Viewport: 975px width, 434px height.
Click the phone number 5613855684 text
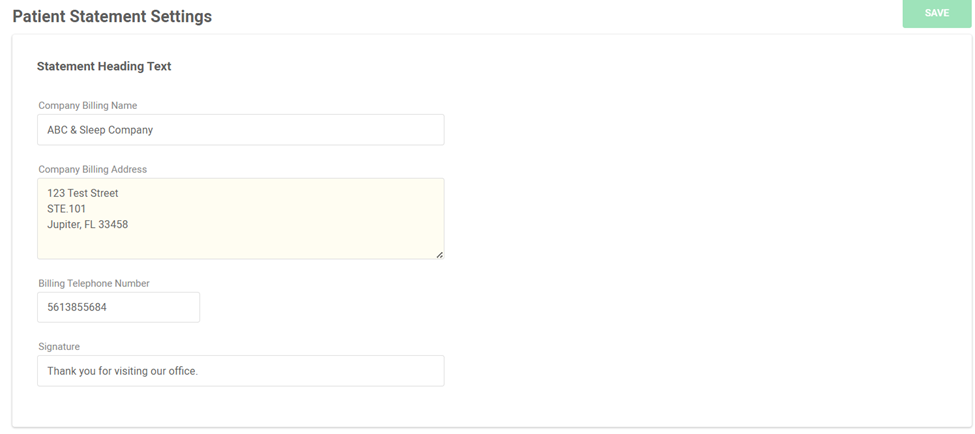click(x=77, y=307)
